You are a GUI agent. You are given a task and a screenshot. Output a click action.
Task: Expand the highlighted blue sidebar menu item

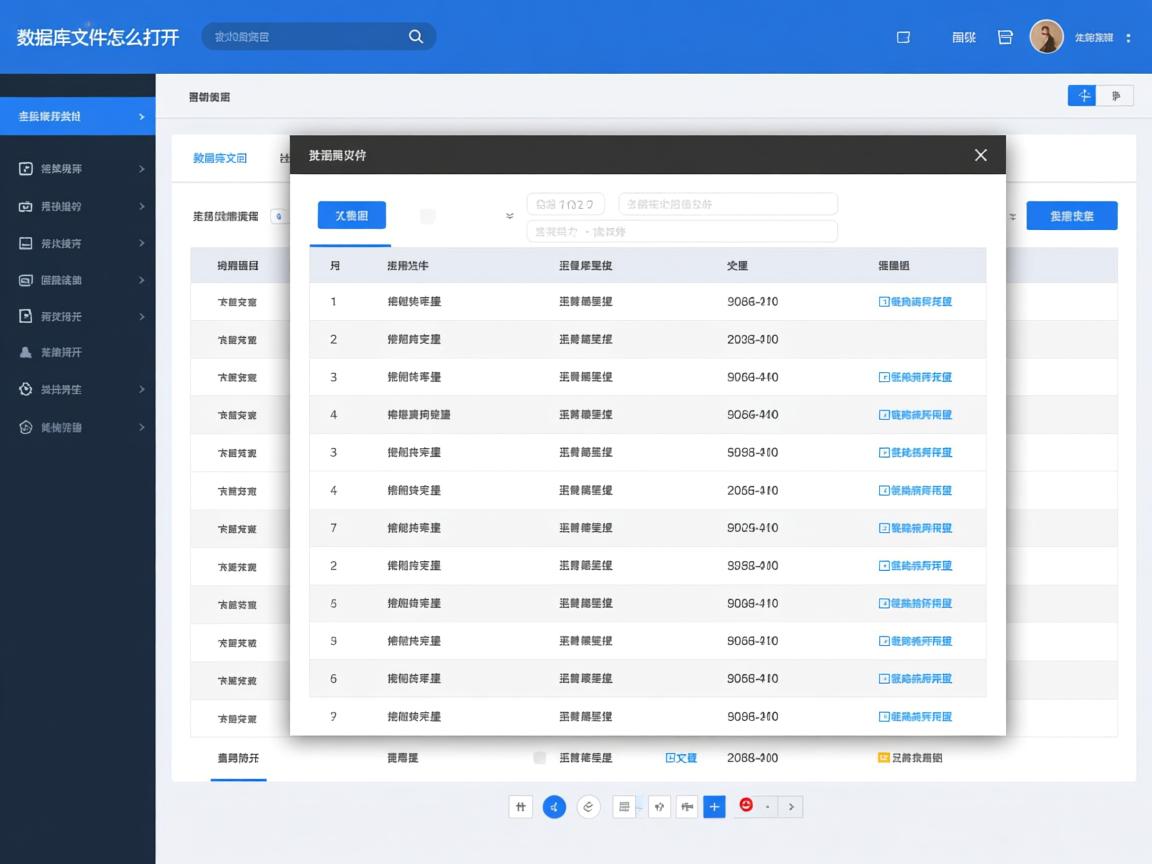point(77,117)
